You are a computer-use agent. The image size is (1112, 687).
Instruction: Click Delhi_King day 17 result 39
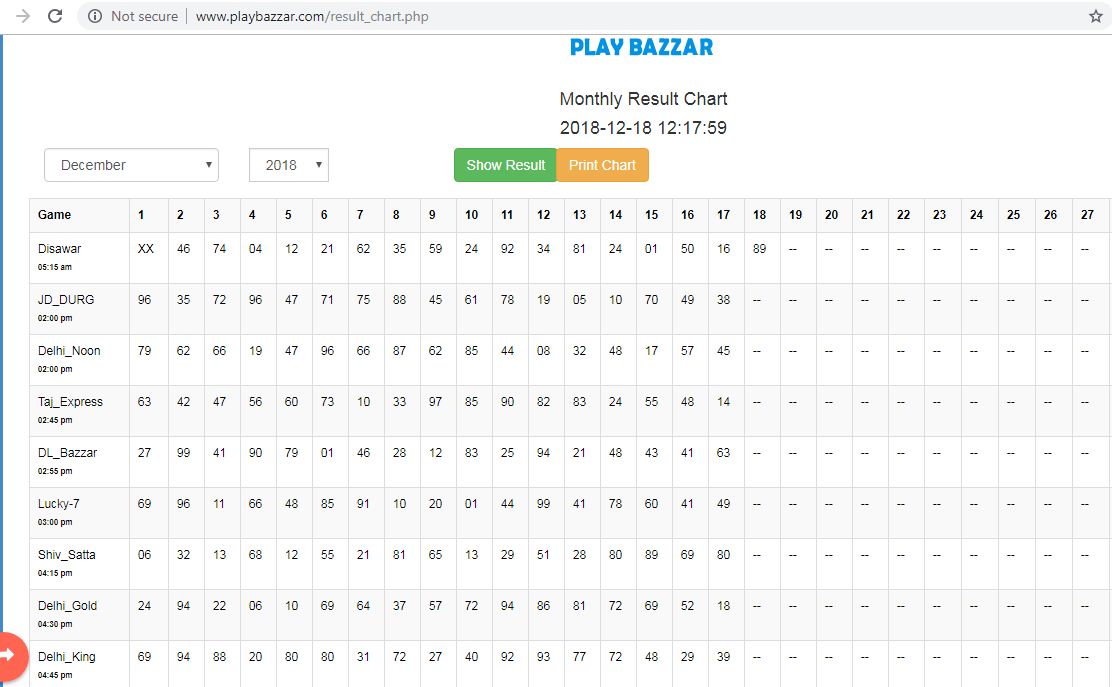723,657
